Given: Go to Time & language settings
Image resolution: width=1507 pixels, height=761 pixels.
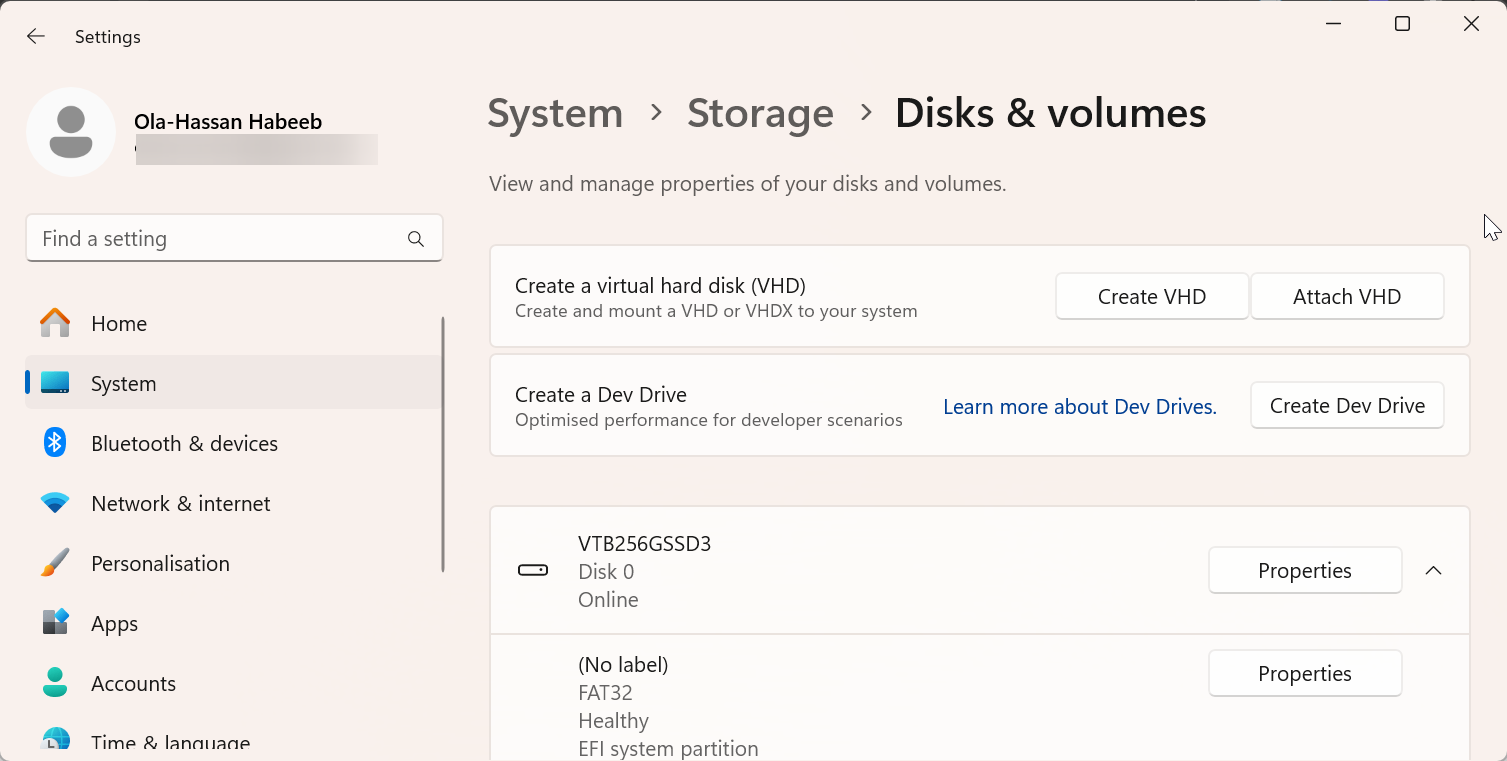Looking at the screenshot, I should click(170, 742).
